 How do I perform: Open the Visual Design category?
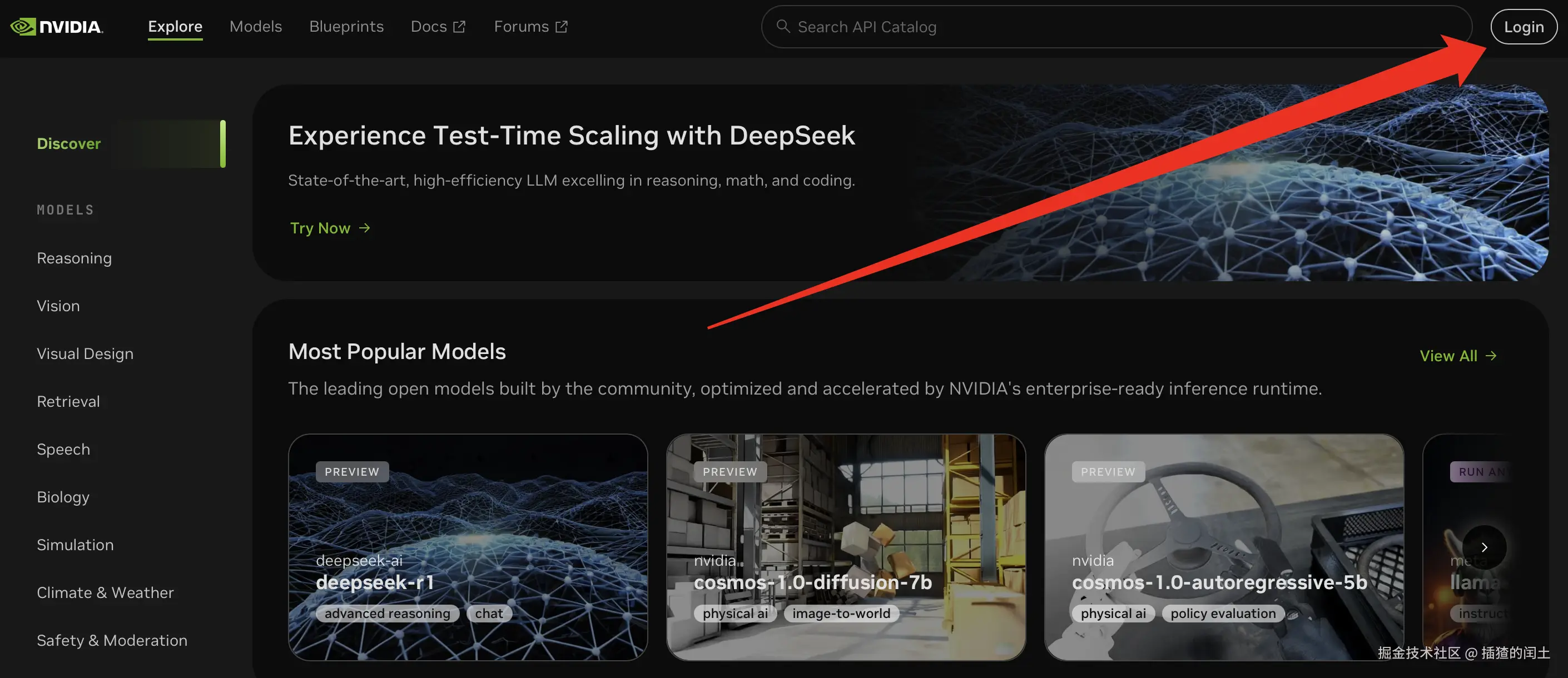click(x=85, y=353)
